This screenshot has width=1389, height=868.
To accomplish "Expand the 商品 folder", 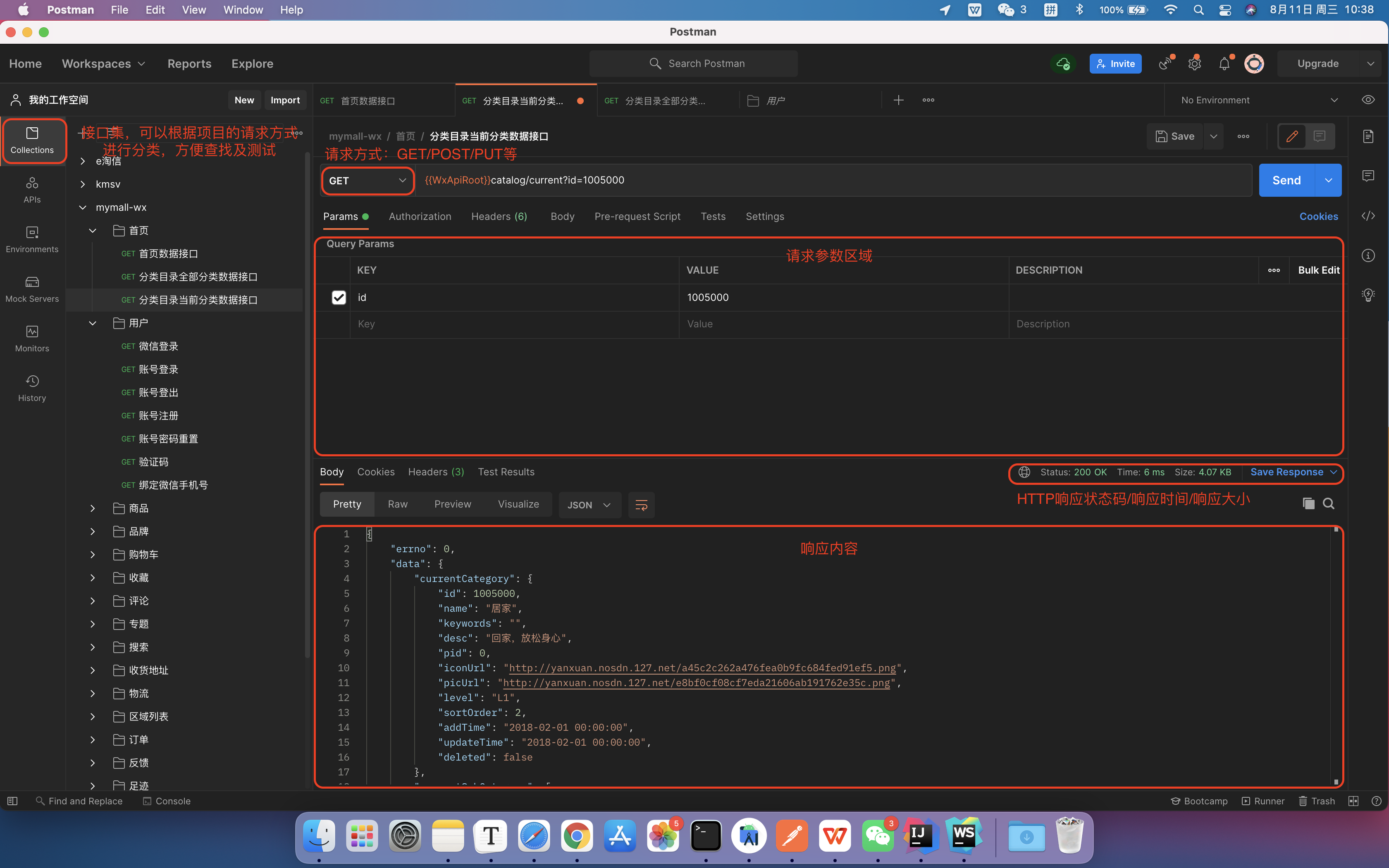I will tap(93, 508).
